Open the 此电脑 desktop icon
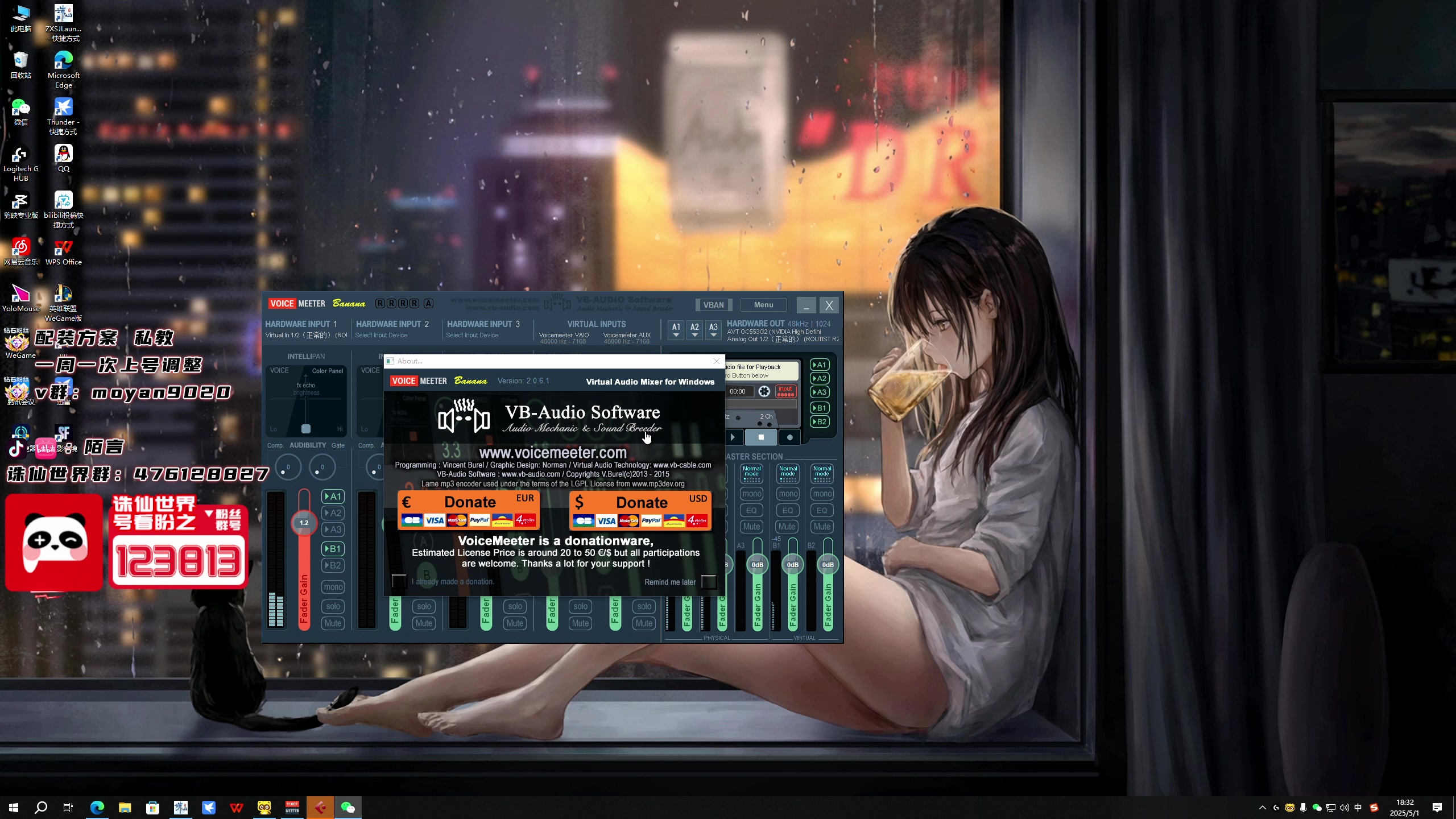Screen dimensions: 1456x819 pos(21,18)
